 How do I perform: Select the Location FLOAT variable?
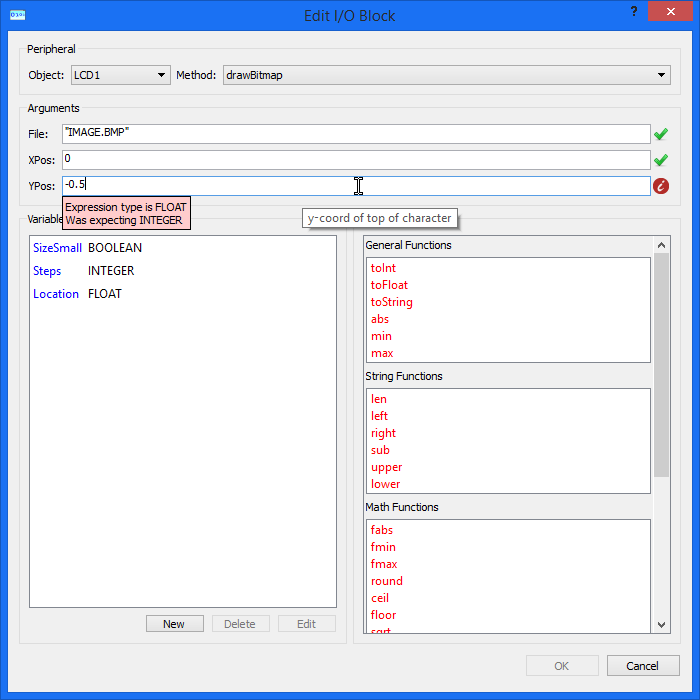coord(77,294)
